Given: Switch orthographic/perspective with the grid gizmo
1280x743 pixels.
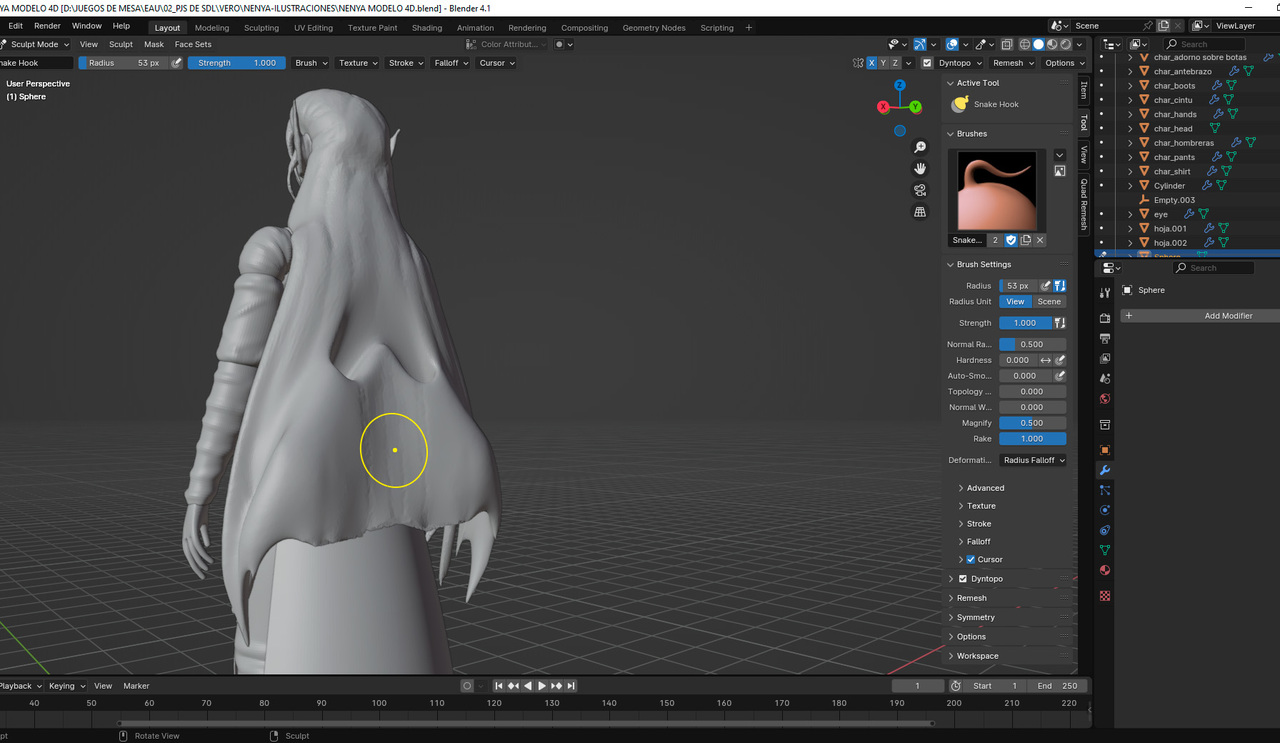Looking at the screenshot, I should (x=920, y=212).
